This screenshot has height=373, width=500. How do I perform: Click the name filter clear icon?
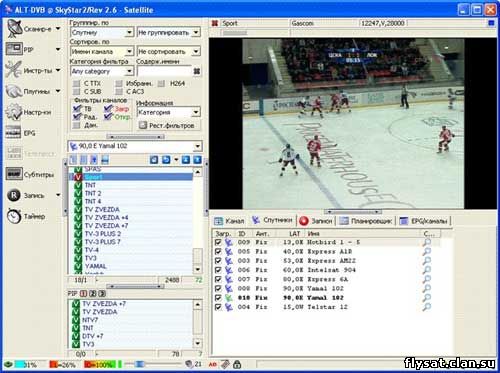pyautogui.click(x=197, y=71)
